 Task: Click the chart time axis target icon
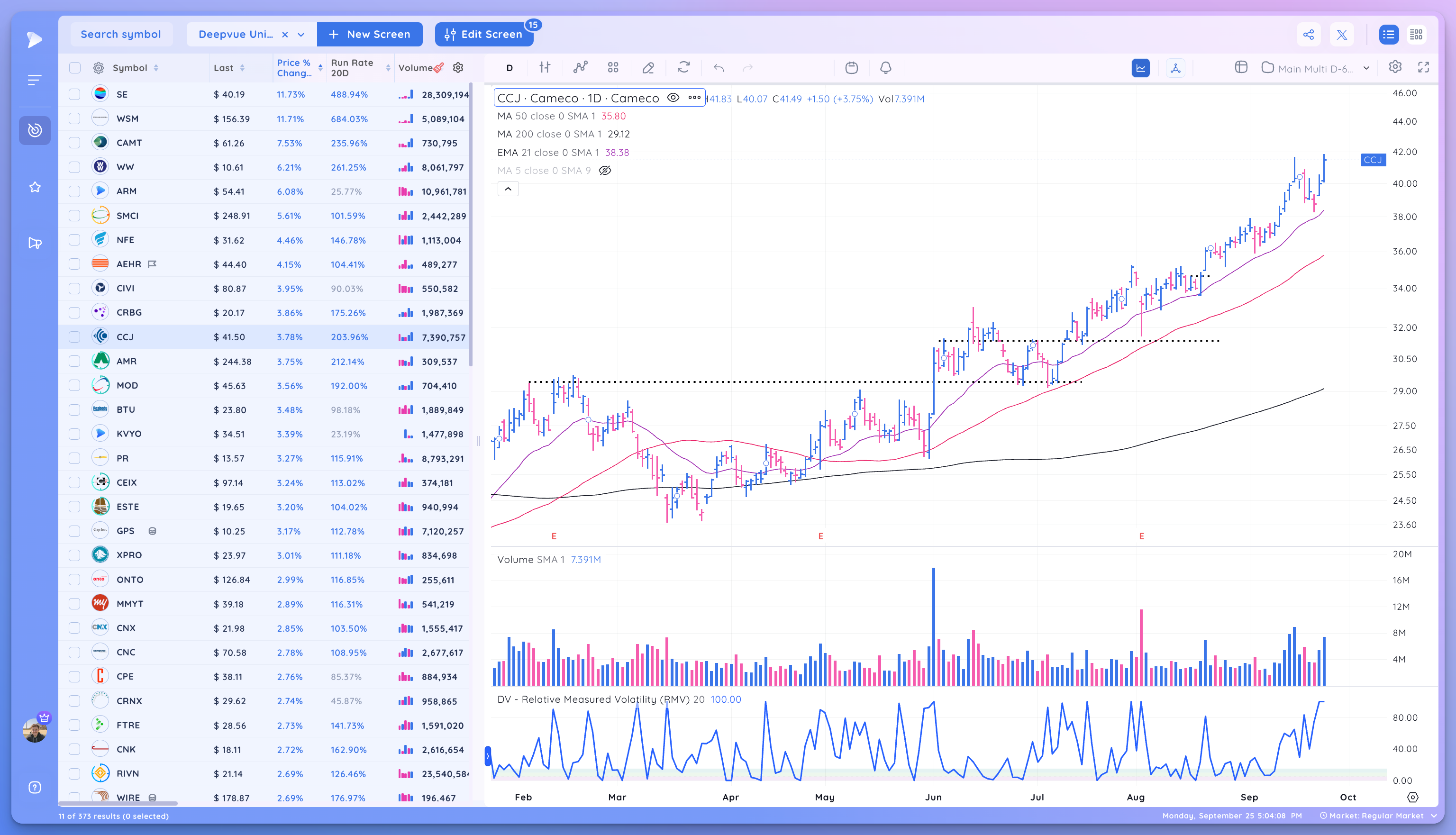[1413, 798]
